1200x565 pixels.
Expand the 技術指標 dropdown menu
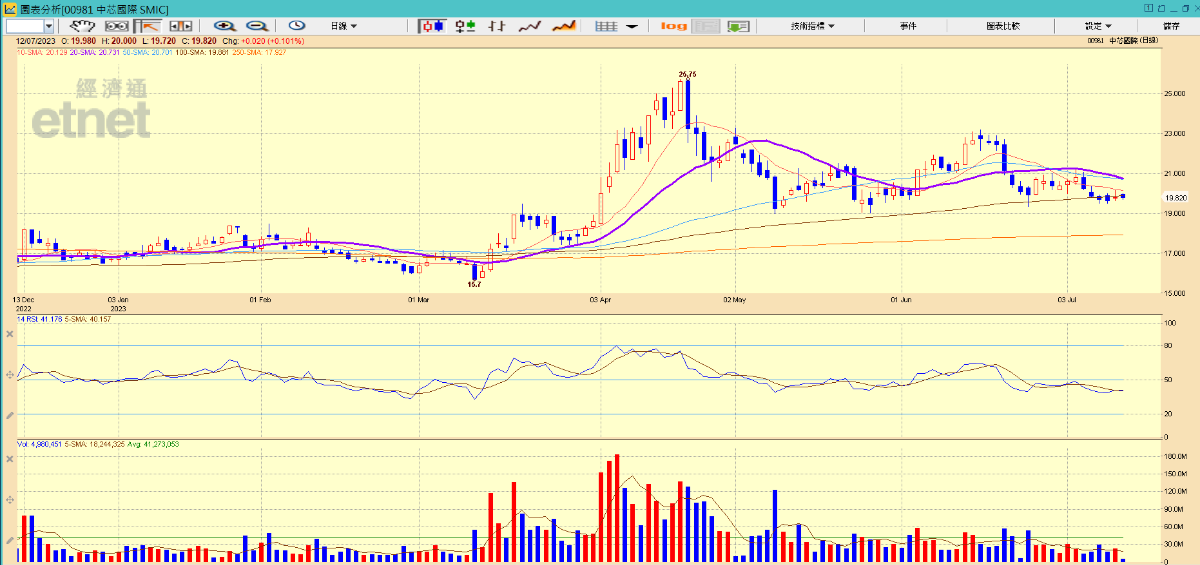coord(812,26)
